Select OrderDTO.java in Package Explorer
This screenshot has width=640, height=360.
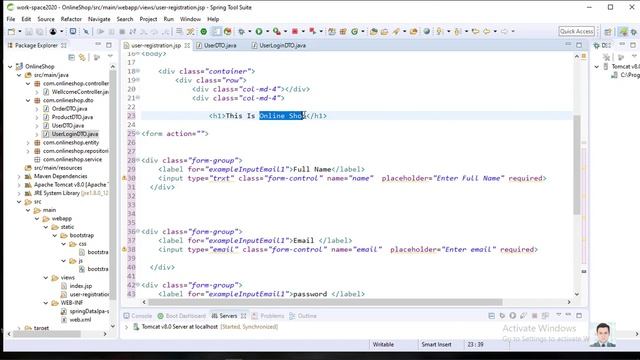(69, 109)
